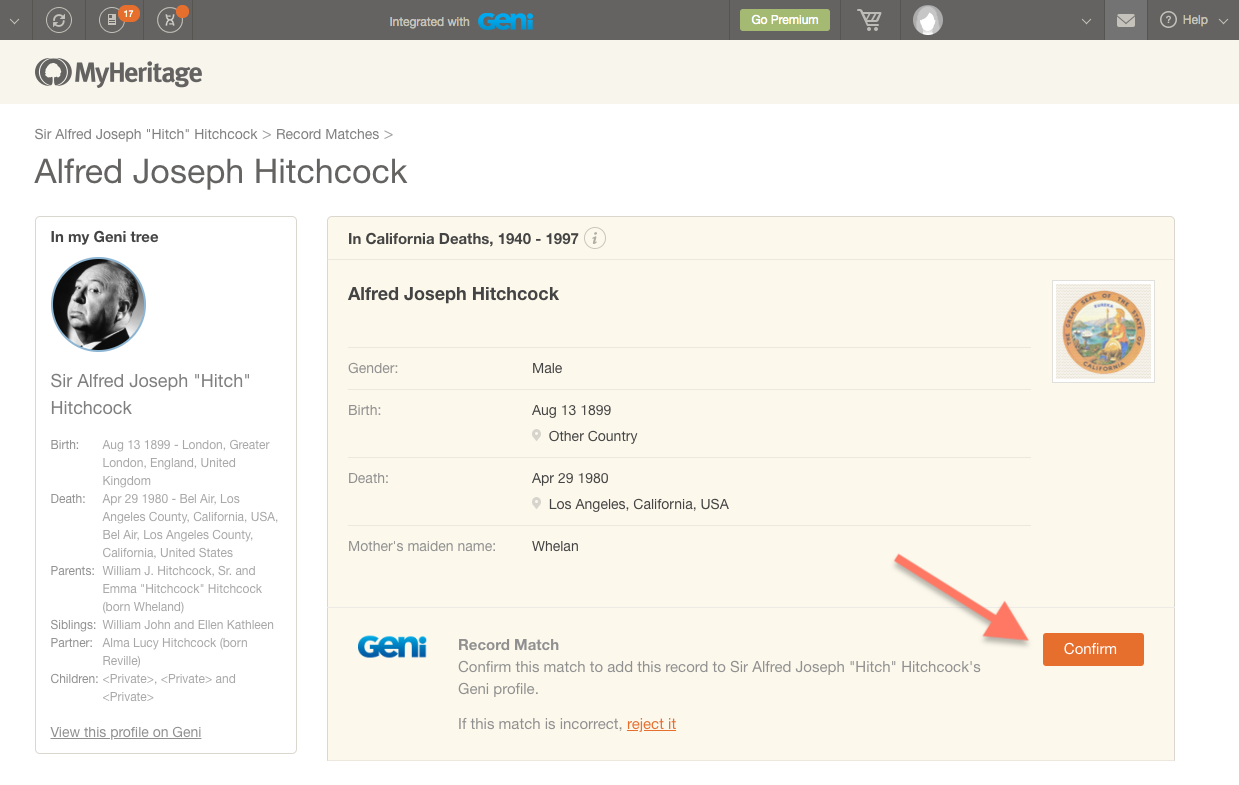Open breadcrumb Sir Alfred Joseph "Hitch" Hitchcock
Image resolution: width=1239 pixels, height=785 pixels.
(x=146, y=134)
